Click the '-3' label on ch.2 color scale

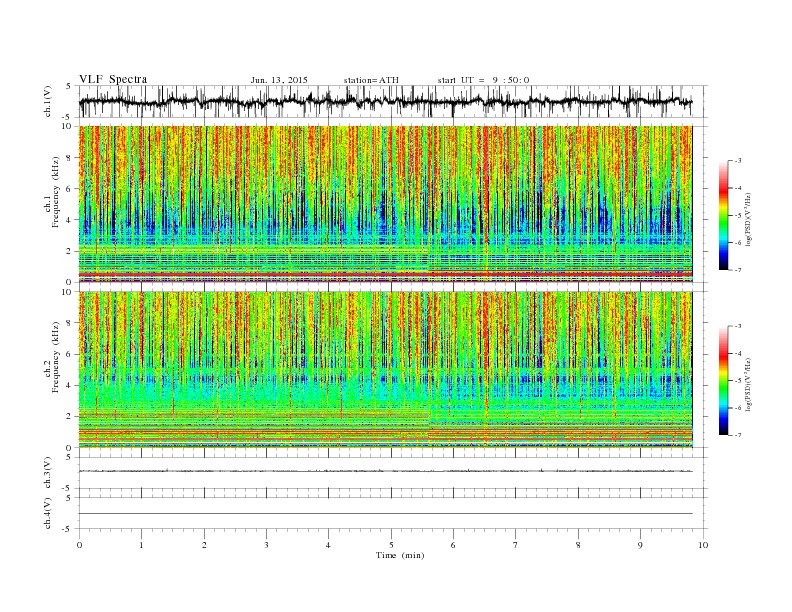[738, 326]
